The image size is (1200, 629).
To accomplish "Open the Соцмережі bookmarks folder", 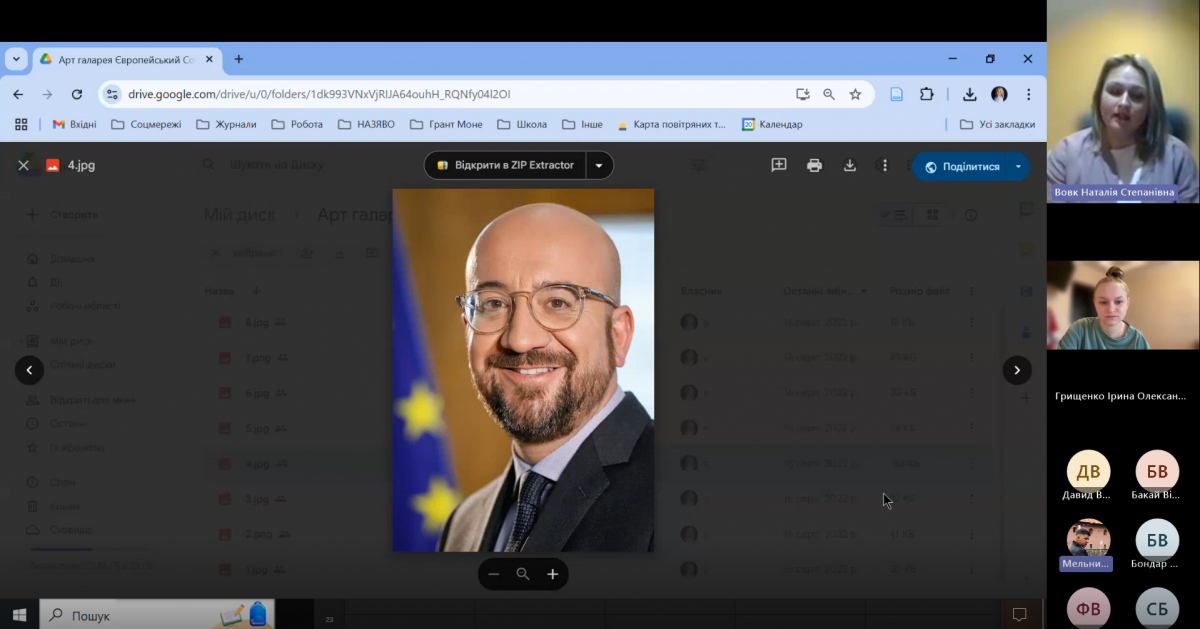I will [146, 125].
